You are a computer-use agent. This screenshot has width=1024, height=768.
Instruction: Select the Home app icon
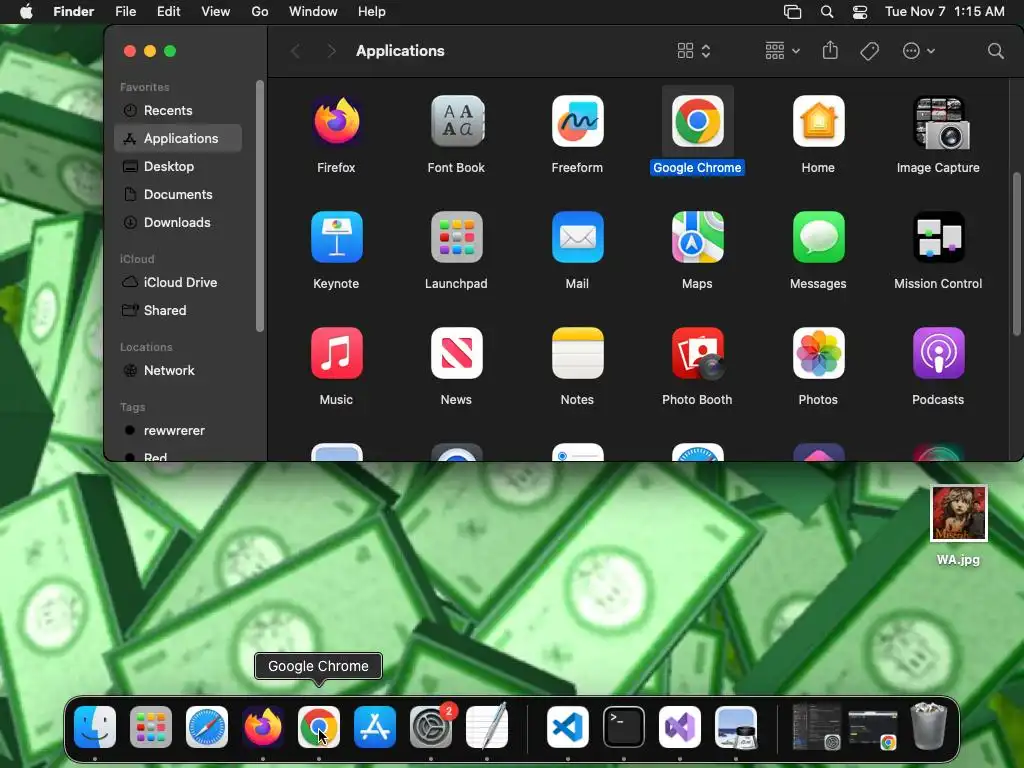click(818, 121)
